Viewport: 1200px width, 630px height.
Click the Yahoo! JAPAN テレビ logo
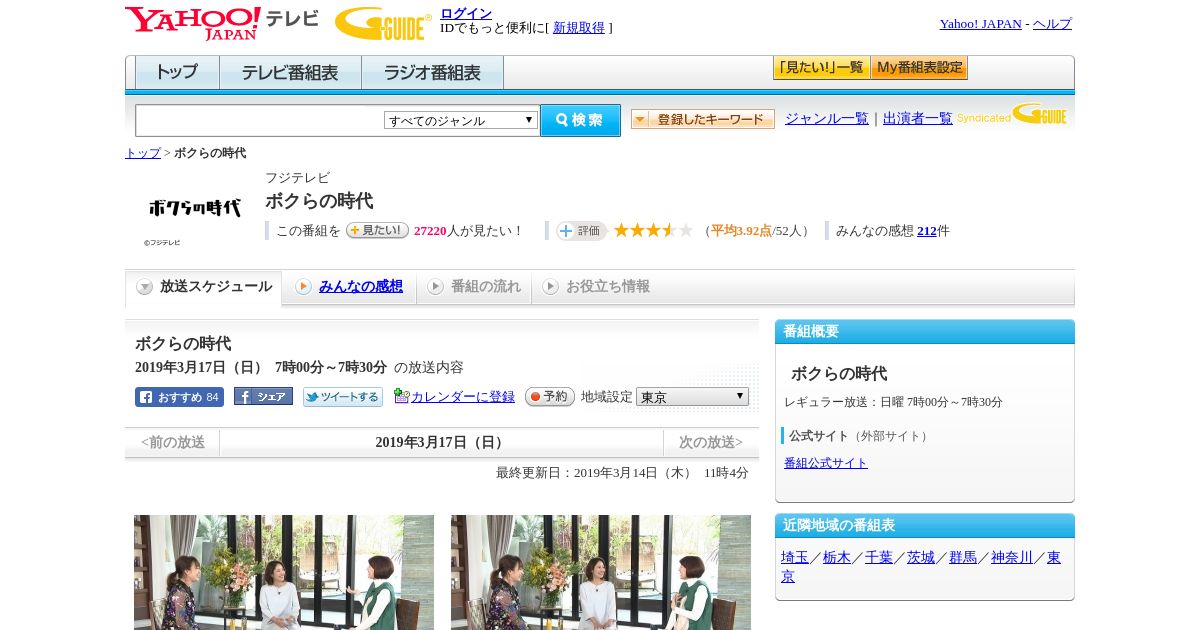click(x=222, y=23)
